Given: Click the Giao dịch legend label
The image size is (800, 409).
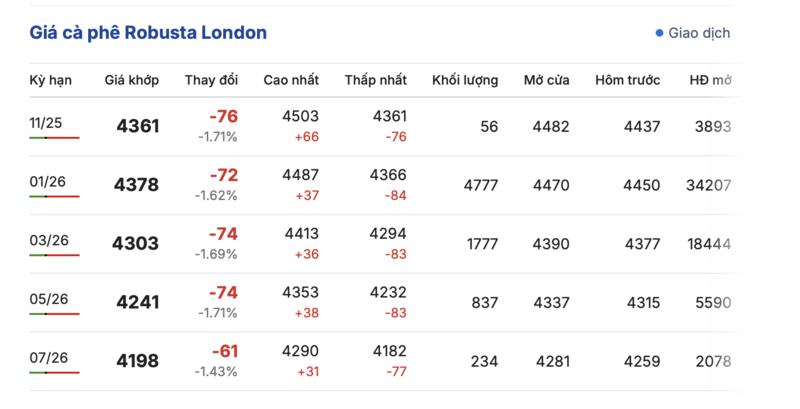Looking at the screenshot, I should [x=699, y=33].
